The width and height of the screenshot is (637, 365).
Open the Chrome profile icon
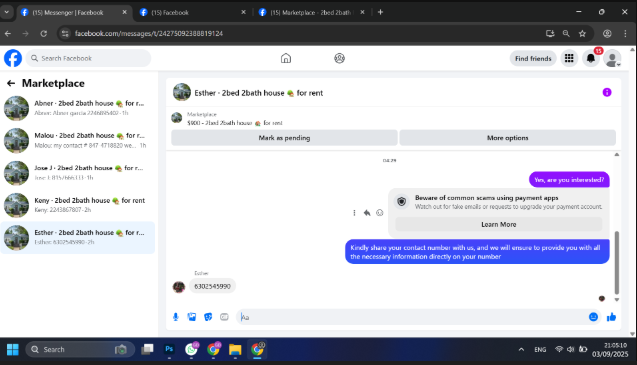coord(607,34)
